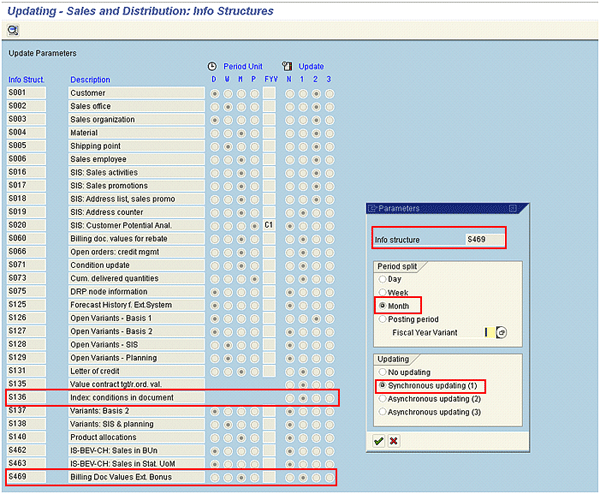Choose Asynchronous updating (2)
The width and height of the screenshot is (600, 494).
point(381,398)
